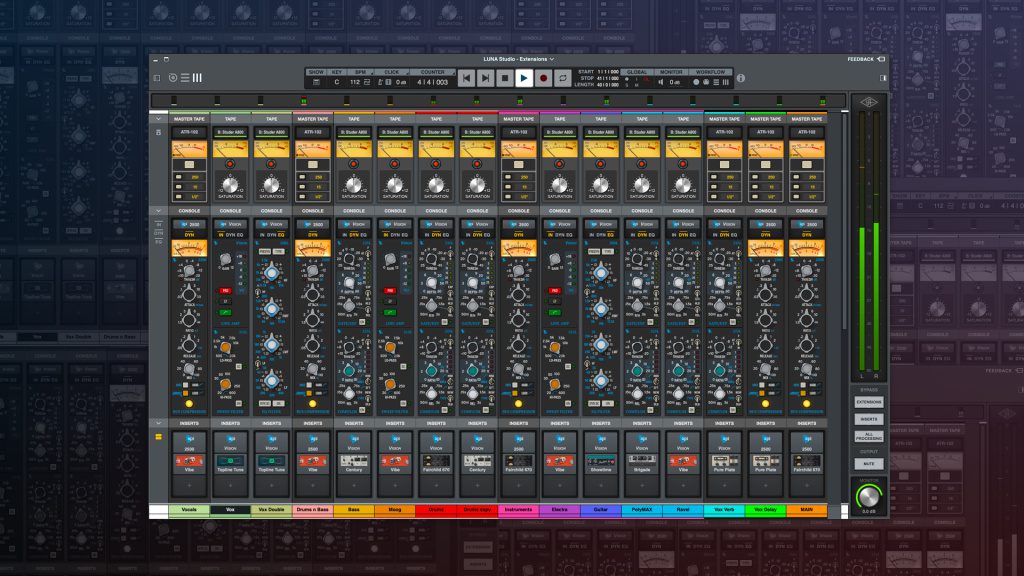
Task: Mute output with the MUTE button
Action: [869, 464]
